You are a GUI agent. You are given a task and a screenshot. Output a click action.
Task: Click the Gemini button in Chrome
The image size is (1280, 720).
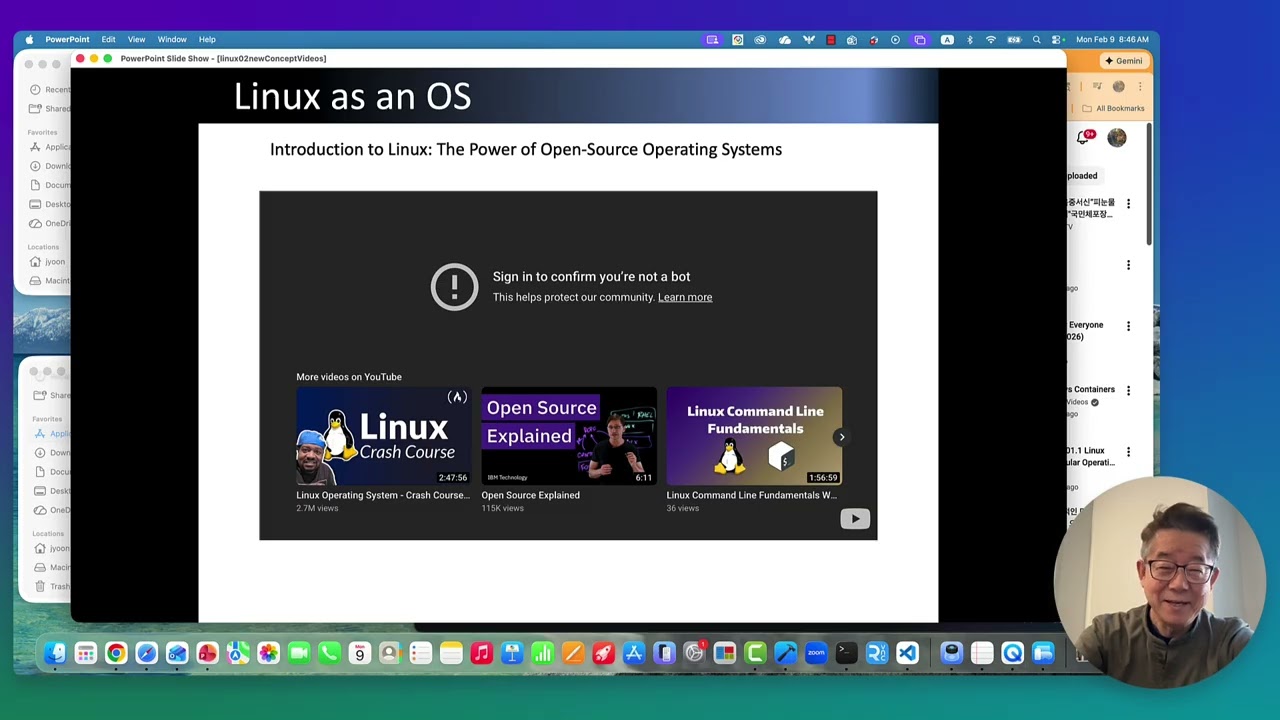coord(1123,61)
